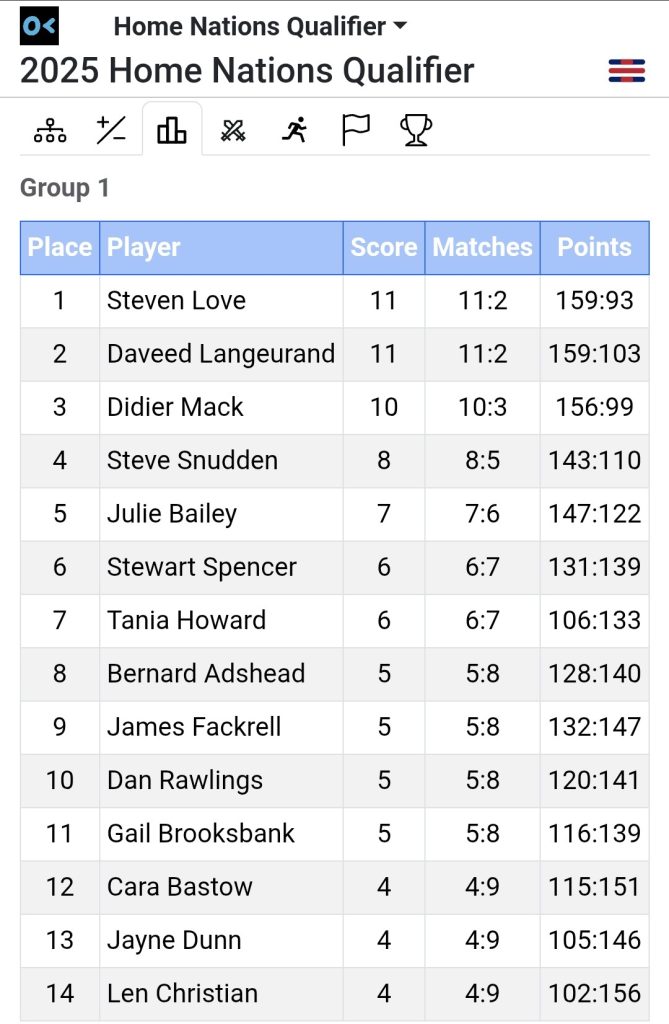669x1024 pixels.
Task: Open the bracket structure tab icon
Action: [x=50, y=130]
